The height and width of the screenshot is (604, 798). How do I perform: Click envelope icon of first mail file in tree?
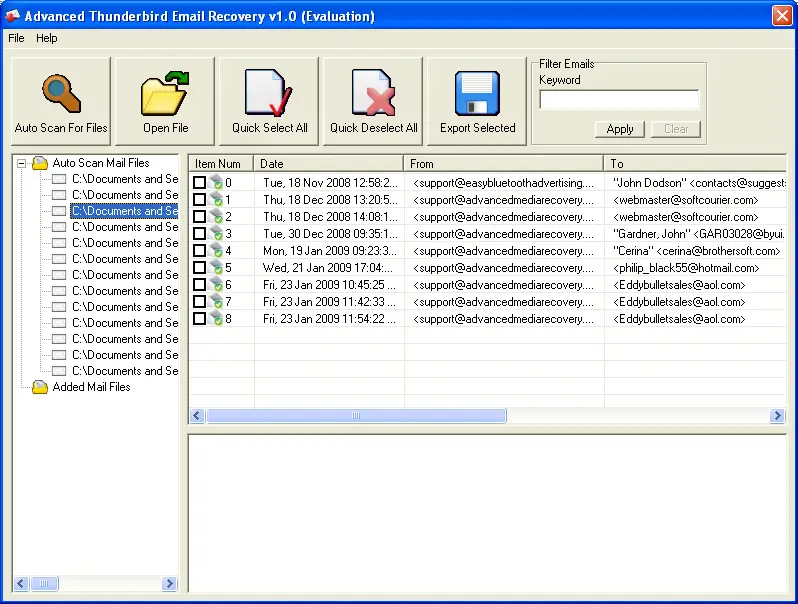(59, 179)
